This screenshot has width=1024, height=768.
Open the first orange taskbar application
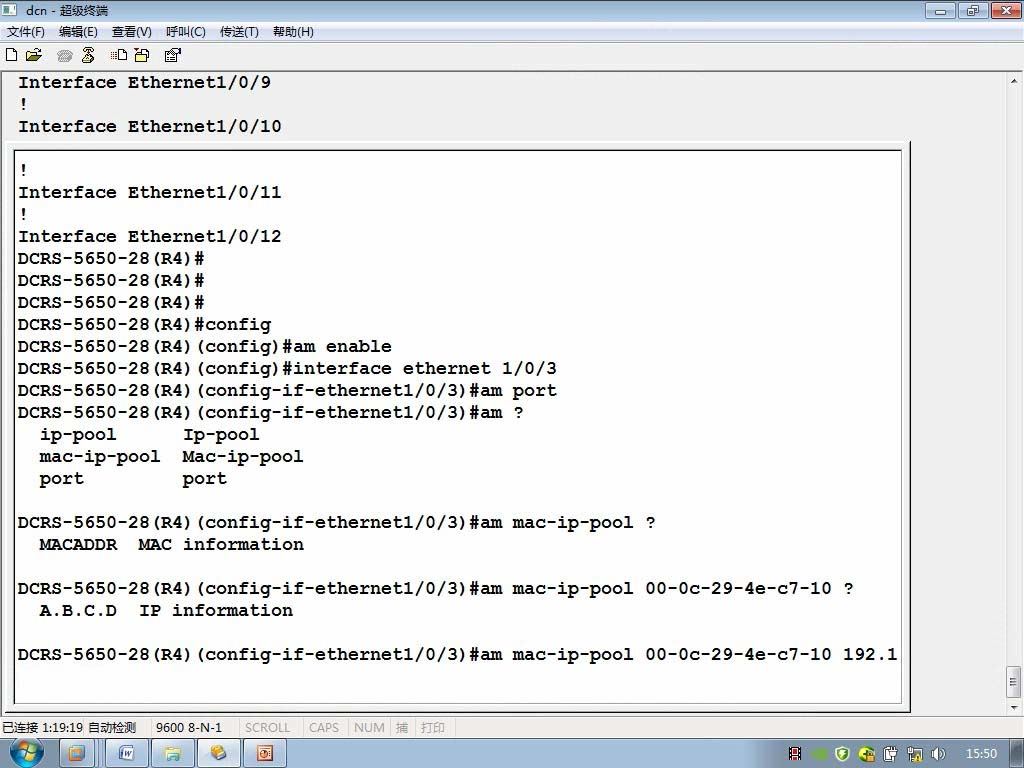pos(76,754)
